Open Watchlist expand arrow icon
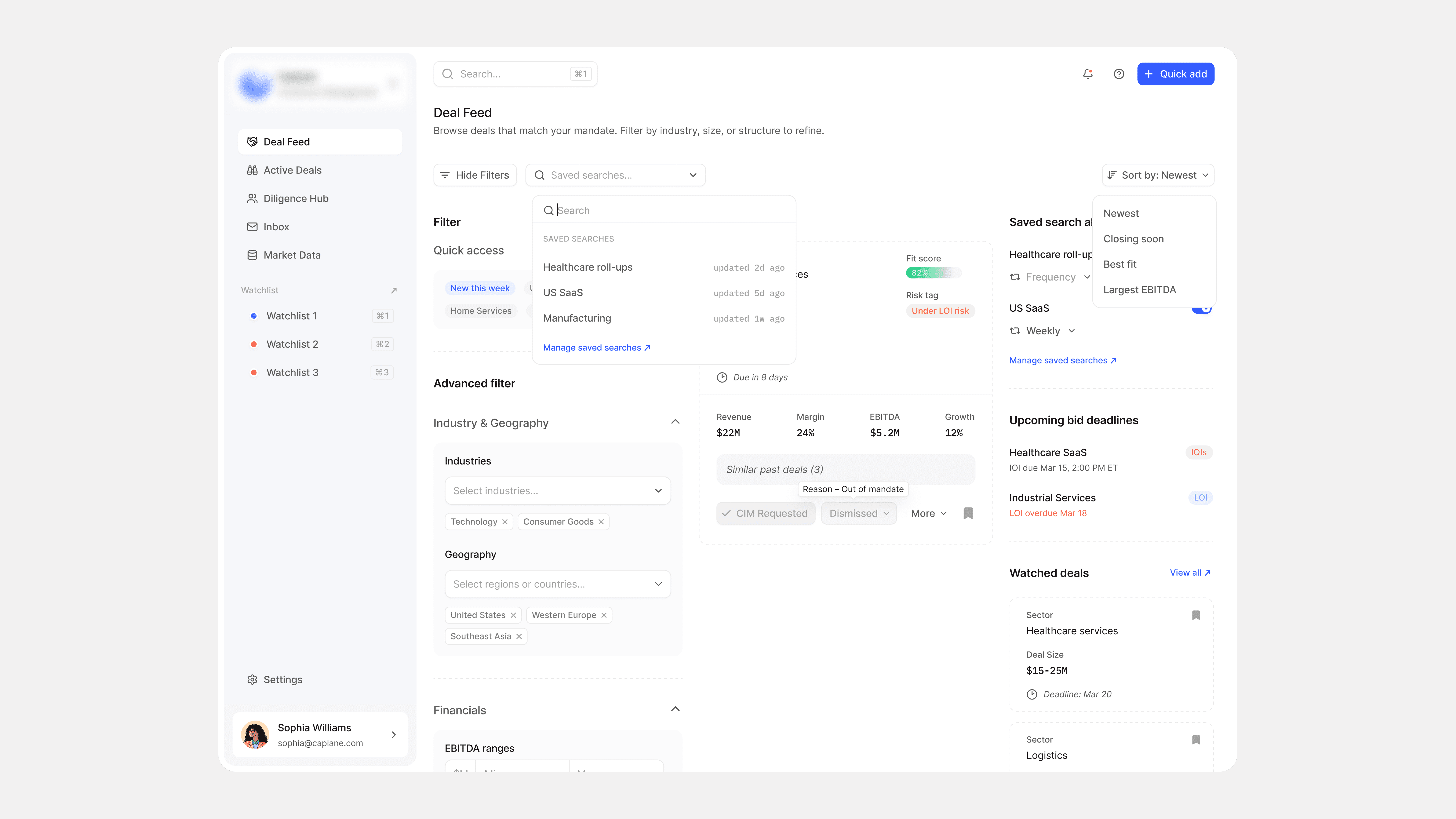This screenshot has width=1456, height=819. point(394,290)
